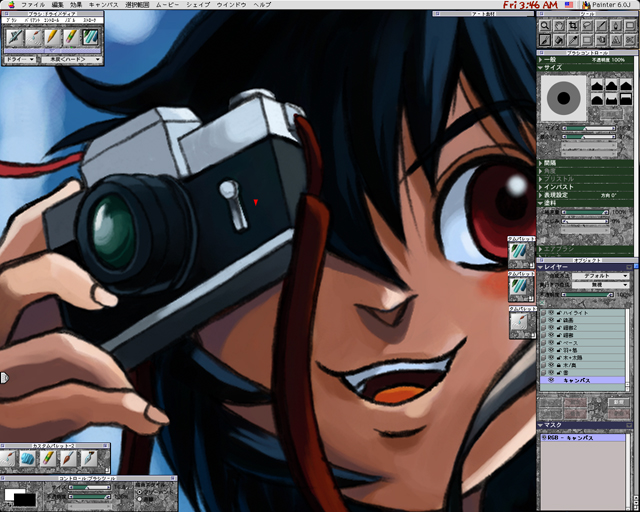
Task: Expand the 表現設定 section
Action: pyautogui.click(x=540, y=195)
